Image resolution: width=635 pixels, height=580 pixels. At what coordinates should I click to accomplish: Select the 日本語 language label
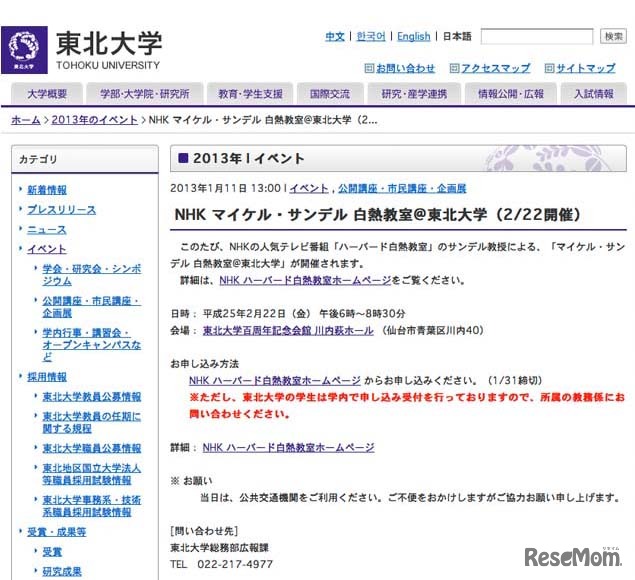[457, 36]
